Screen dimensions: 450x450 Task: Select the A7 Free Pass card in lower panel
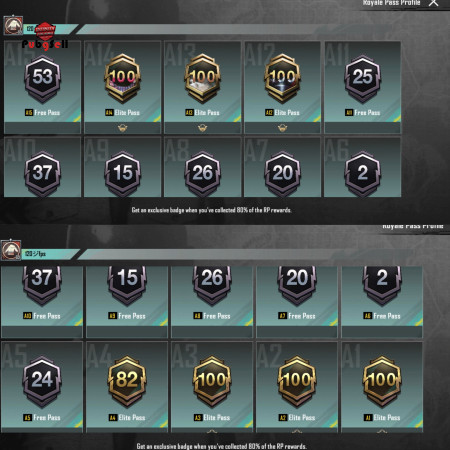click(x=297, y=302)
